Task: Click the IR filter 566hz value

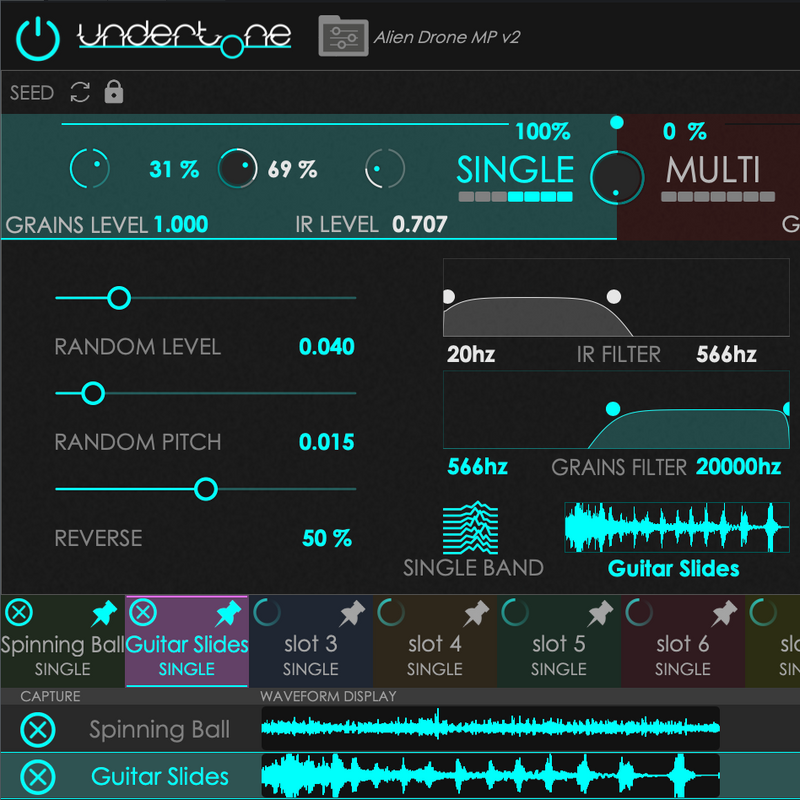Action: tap(727, 354)
